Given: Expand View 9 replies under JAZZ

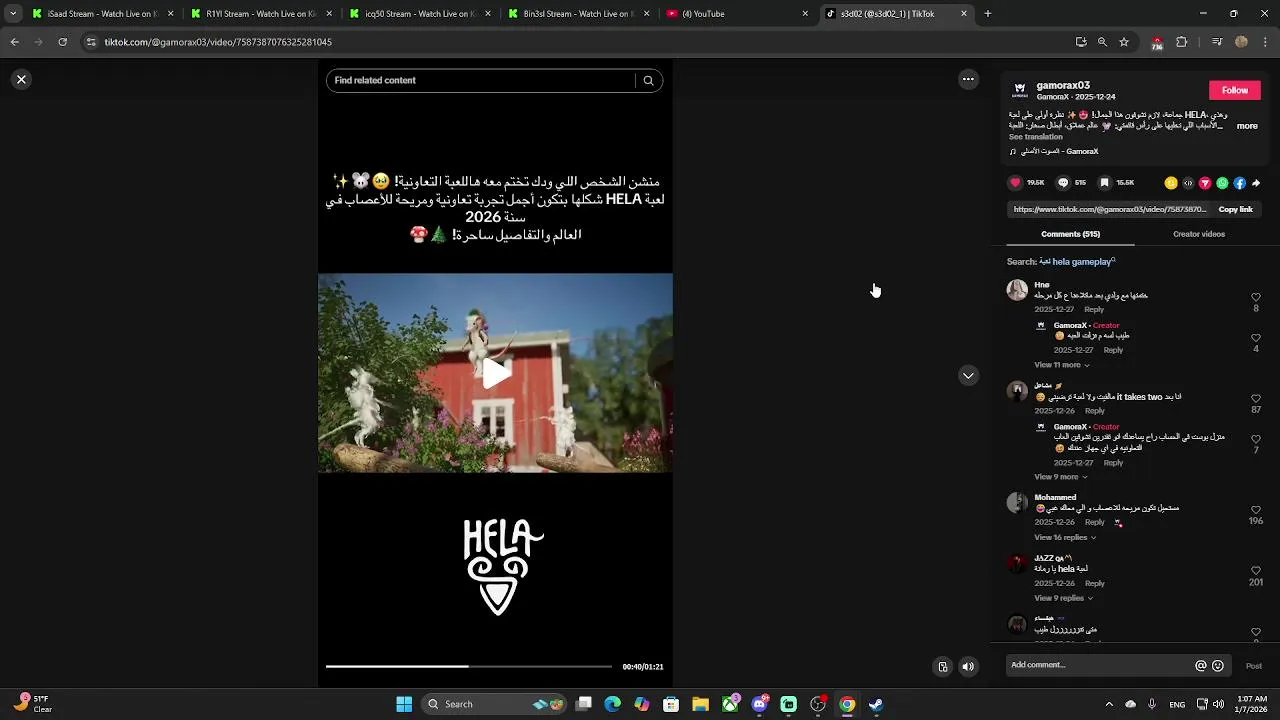Looking at the screenshot, I should click(1063, 598).
